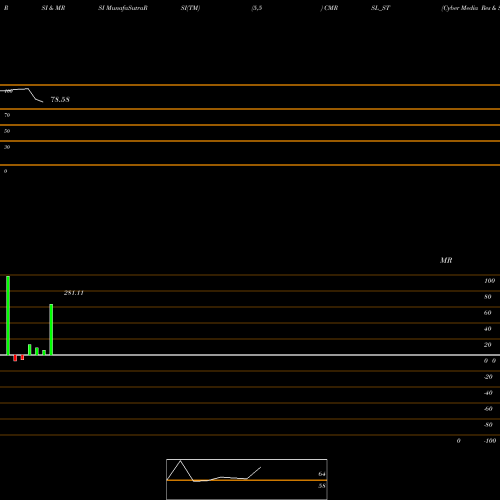
Task: Click the '-60' label on MR right axis
Action: (488, 409)
